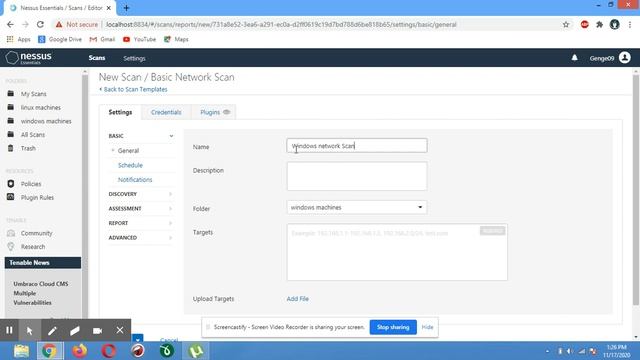Open the Save button dropdown arrow
Image resolution: width=640 pixels, height=360 pixels.
pos(138,338)
